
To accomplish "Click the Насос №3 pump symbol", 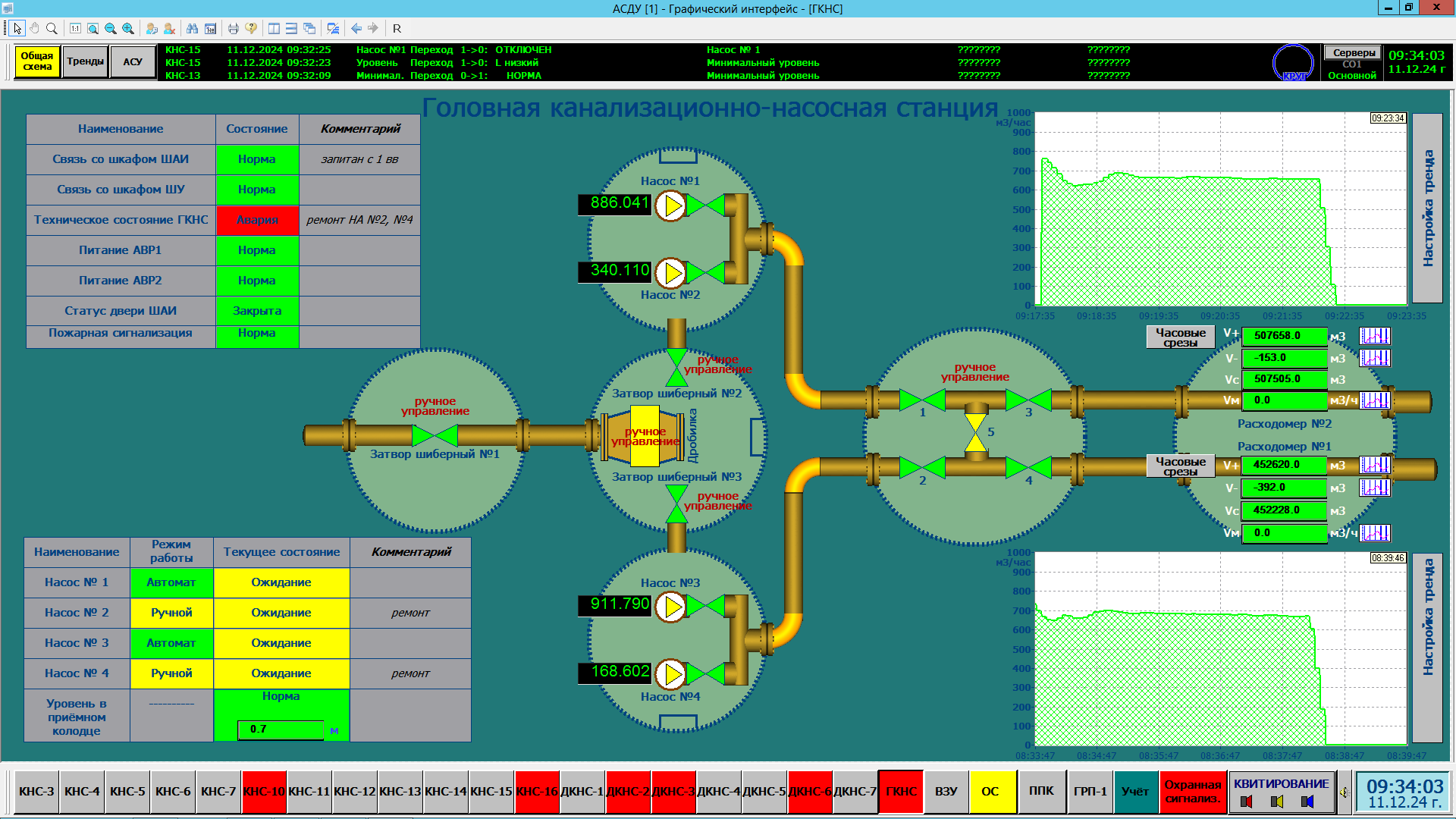I will point(670,607).
